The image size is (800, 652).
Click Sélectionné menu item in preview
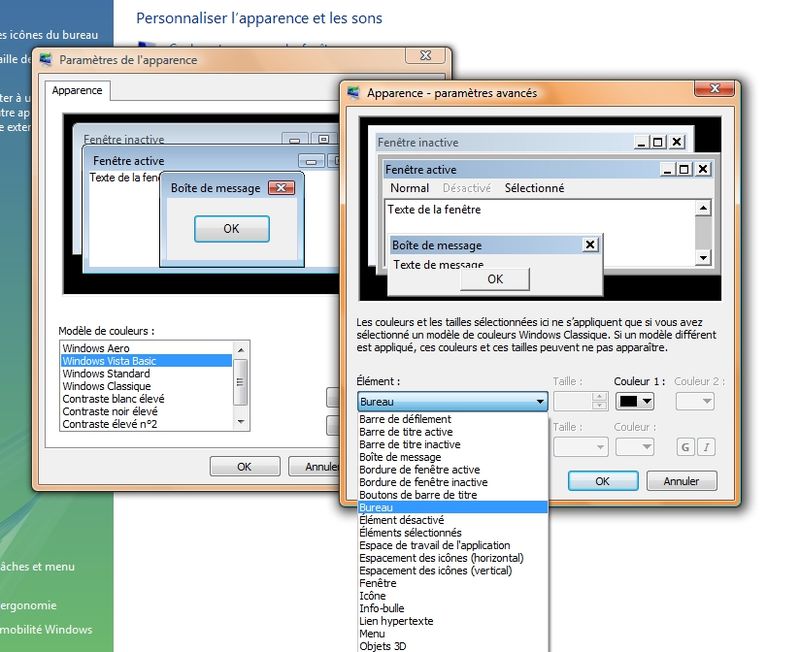click(x=534, y=188)
